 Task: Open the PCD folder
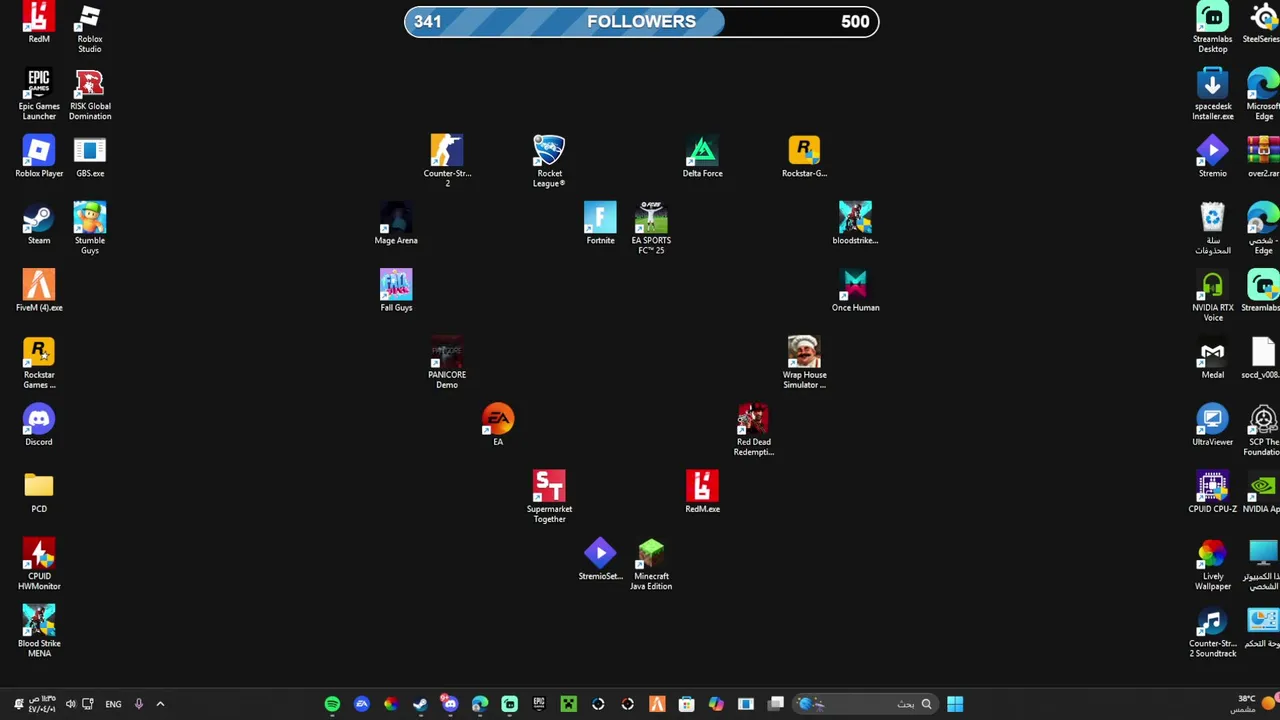click(x=39, y=493)
